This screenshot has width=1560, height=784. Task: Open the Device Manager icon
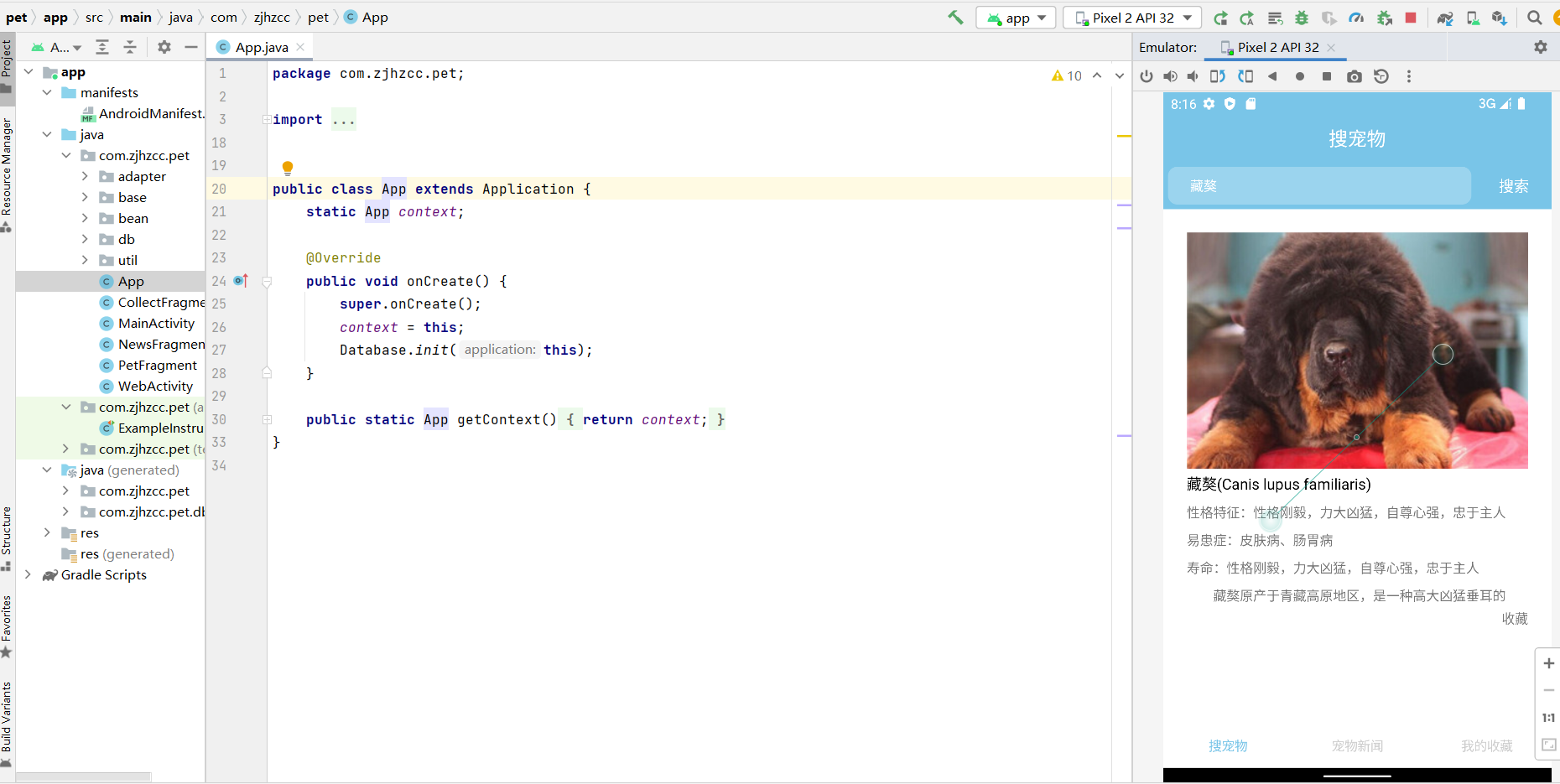1473,18
